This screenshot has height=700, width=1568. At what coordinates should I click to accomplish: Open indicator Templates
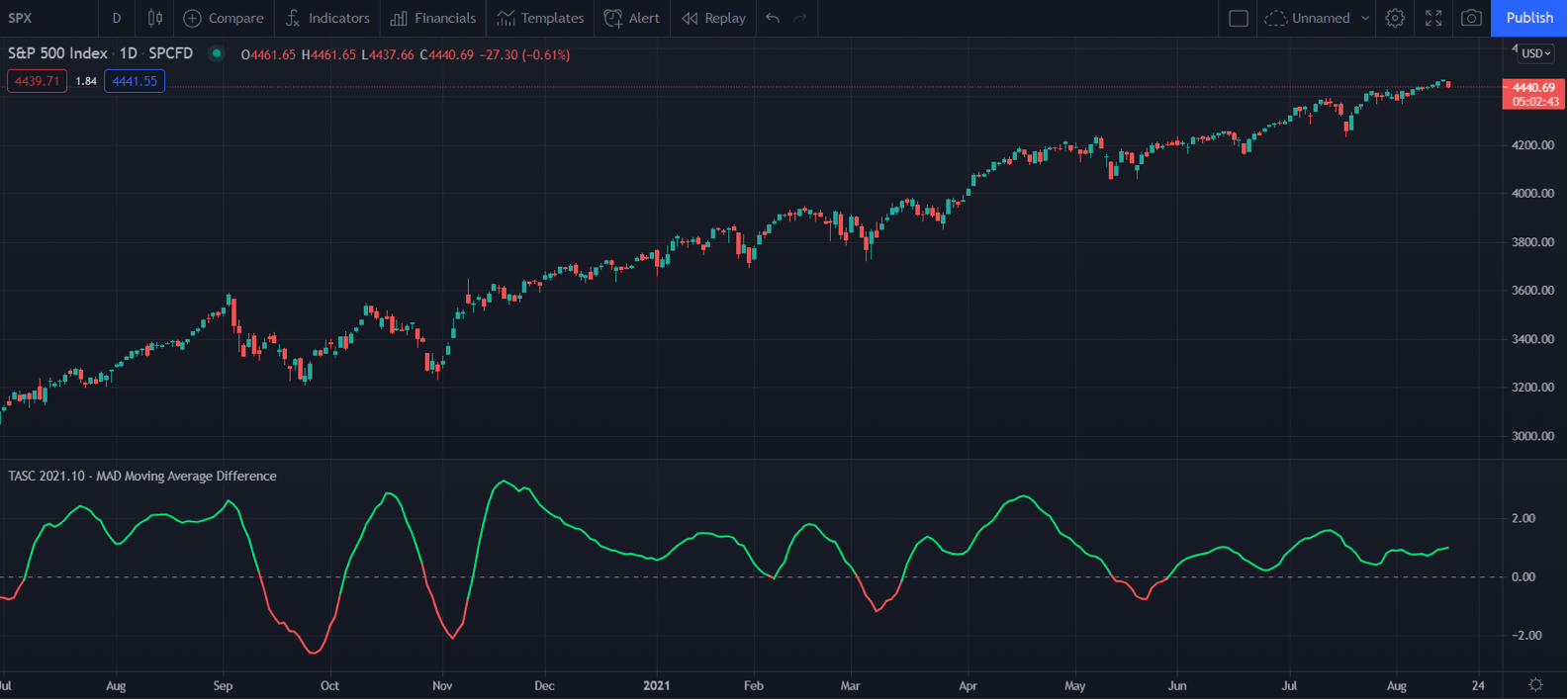(x=540, y=18)
